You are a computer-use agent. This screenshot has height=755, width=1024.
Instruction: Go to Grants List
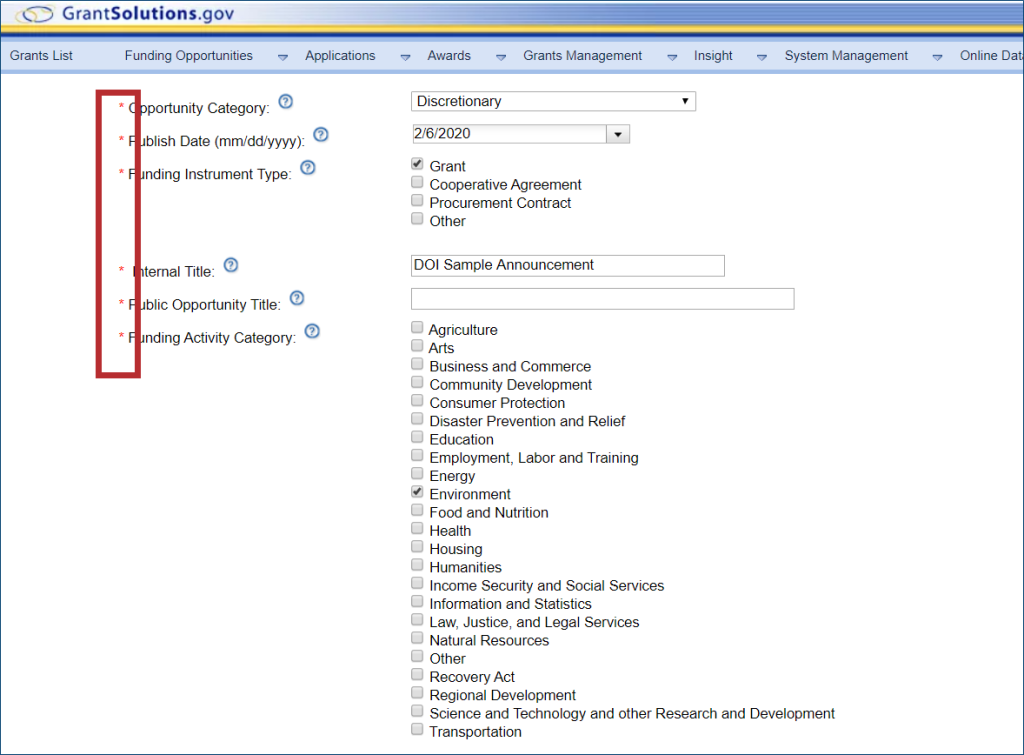pyautogui.click(x=41, y=56)
